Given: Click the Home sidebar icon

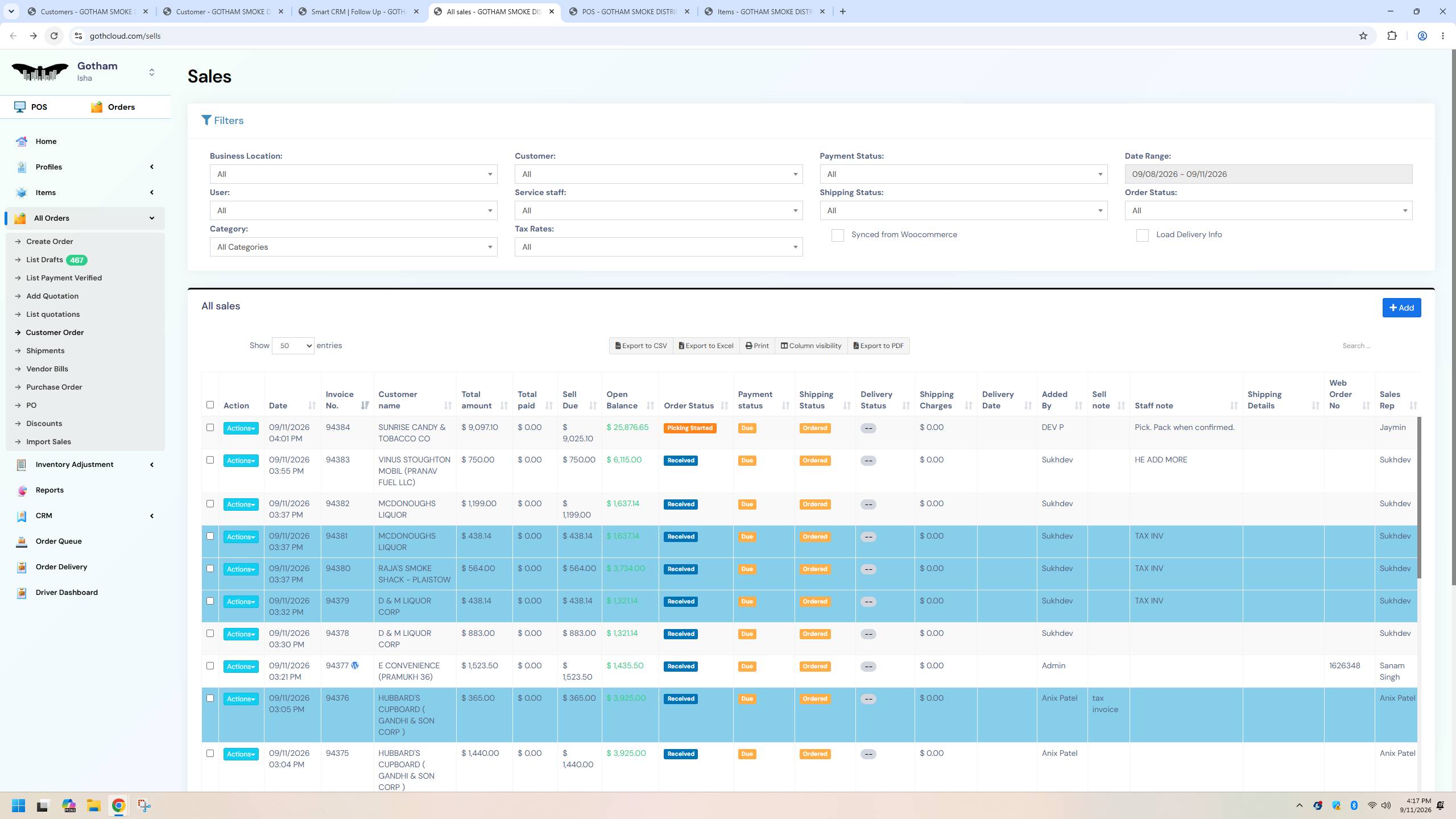Looking at the screenshot, I should coord(22,142).
